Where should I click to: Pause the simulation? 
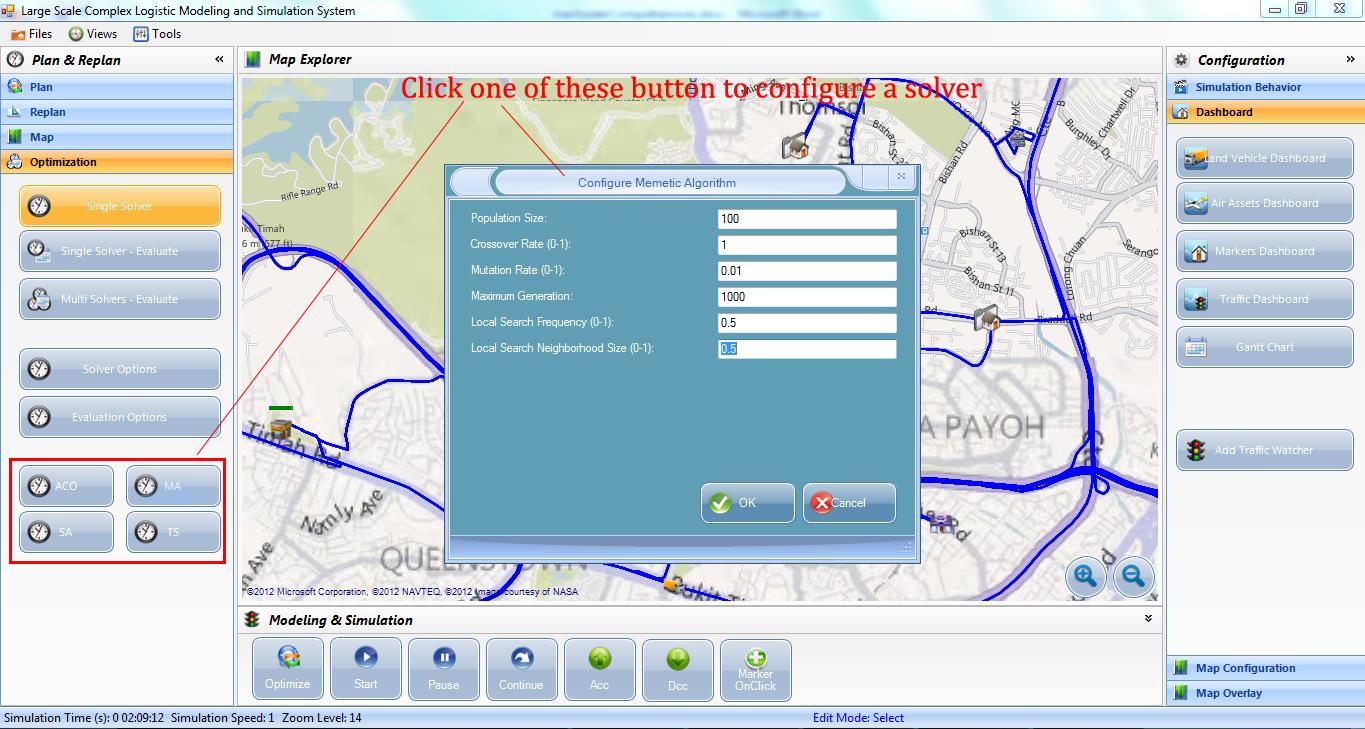443,659
